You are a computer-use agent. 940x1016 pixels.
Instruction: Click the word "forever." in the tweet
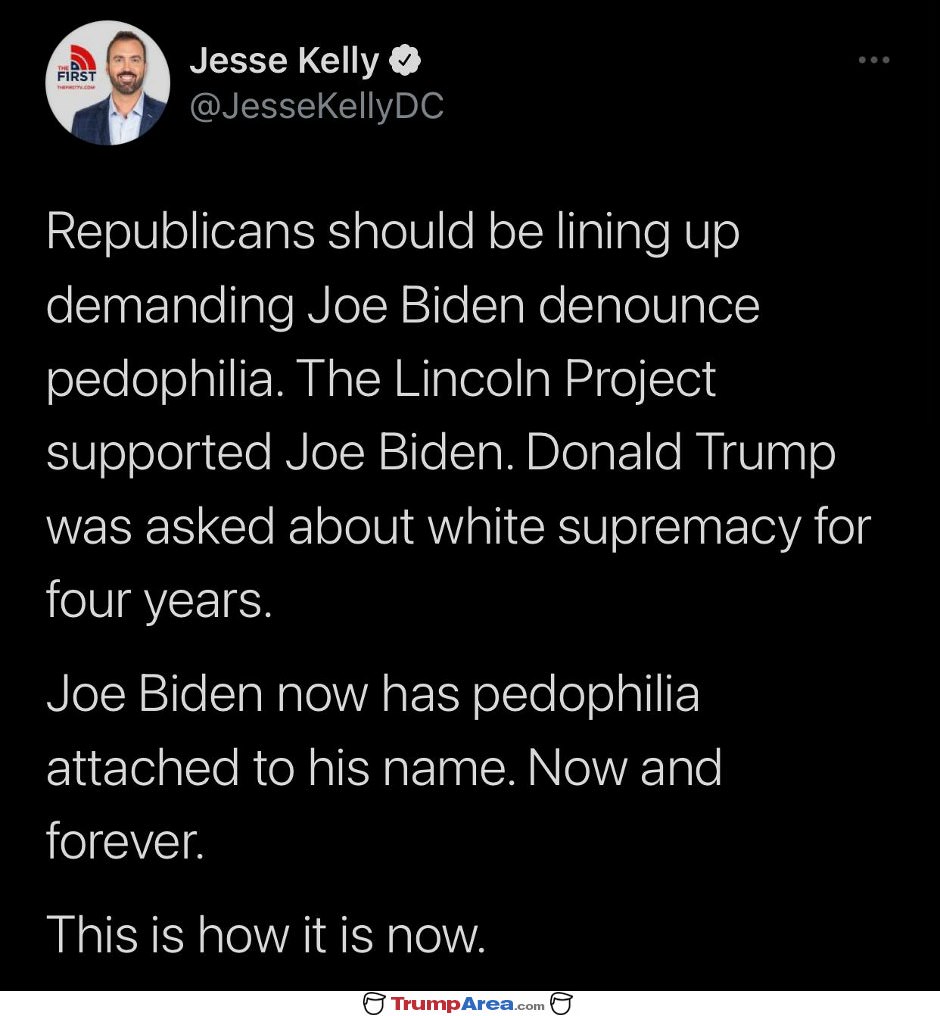125,842
